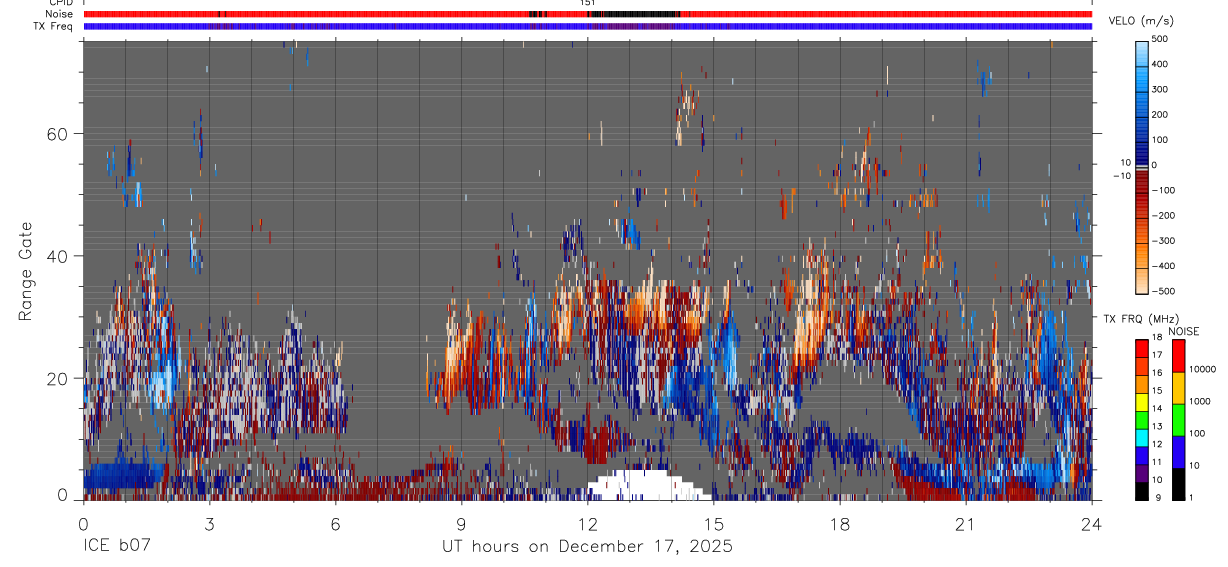Click the 'TX FRQ (MHz)' legend title

point(1143,318)
